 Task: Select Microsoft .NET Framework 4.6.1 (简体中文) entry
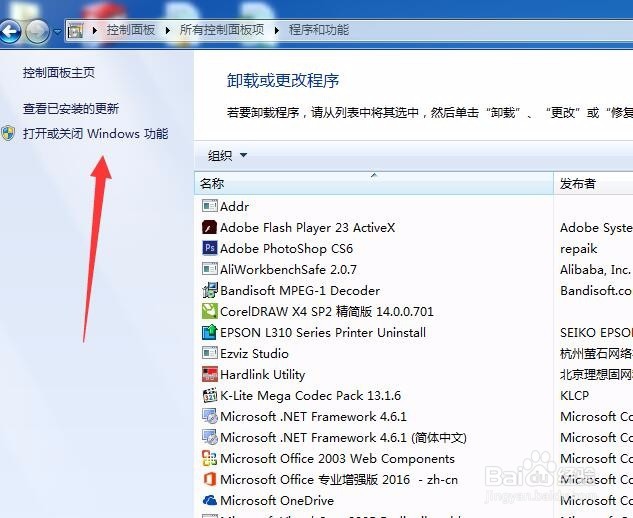point(343,437)
